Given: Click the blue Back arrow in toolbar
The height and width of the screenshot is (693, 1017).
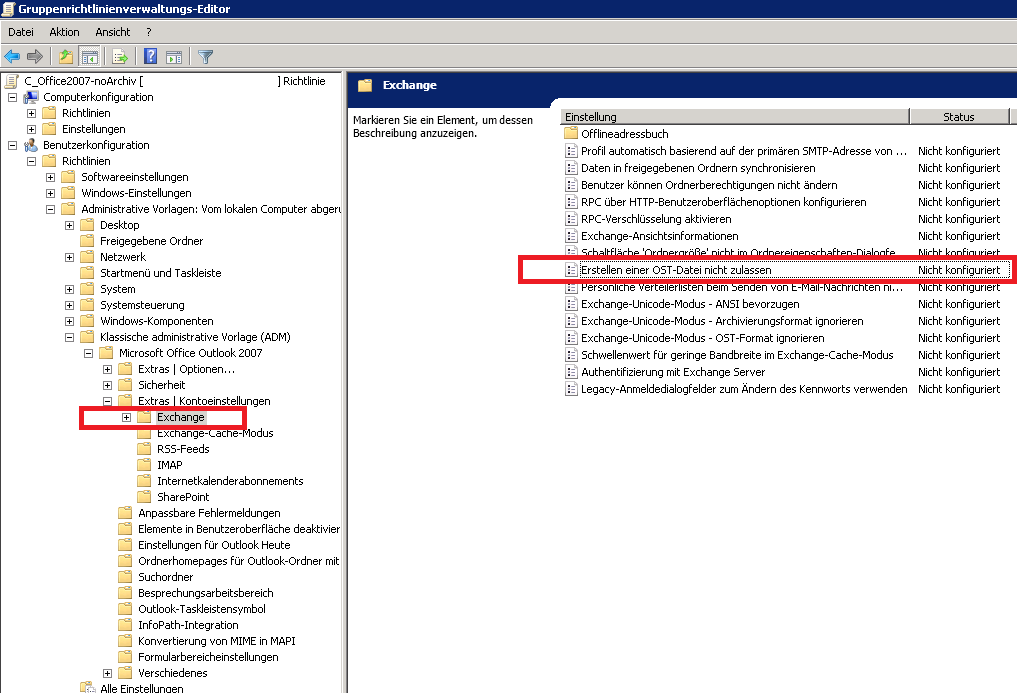Looking at the screenshot, I should (12, 56).
